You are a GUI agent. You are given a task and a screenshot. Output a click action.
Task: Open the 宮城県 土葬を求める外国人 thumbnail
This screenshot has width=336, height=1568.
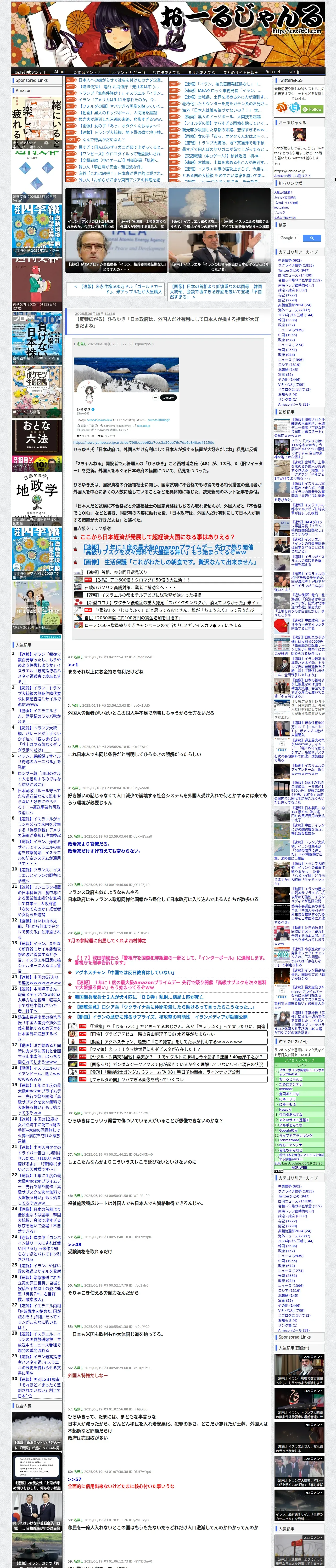[x=142, y=209]
